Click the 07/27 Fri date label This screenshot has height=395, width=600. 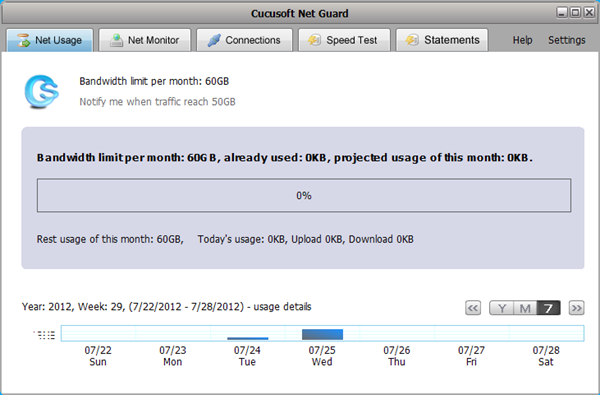471,356
